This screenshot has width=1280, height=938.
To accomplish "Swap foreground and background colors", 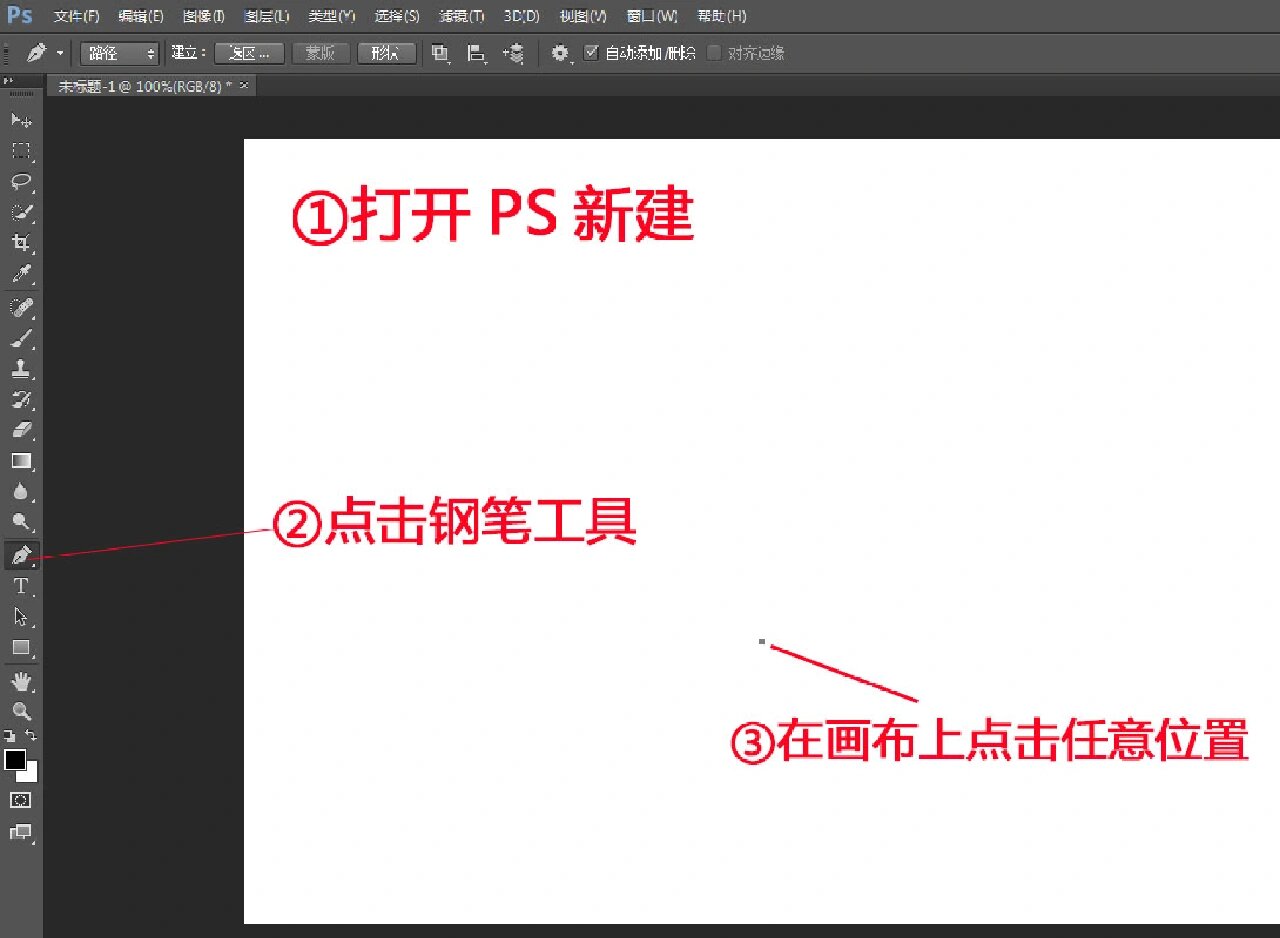I will click(x=32, y=735).
